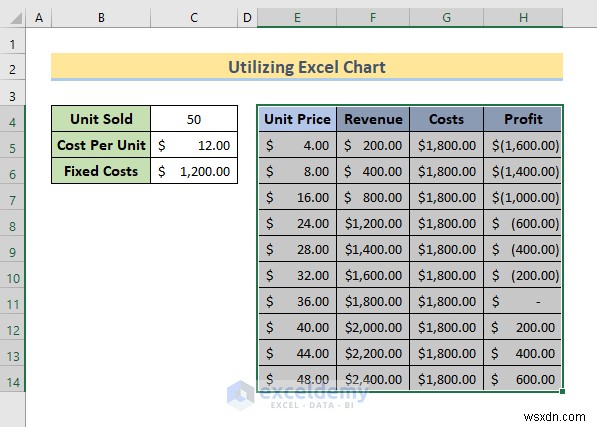Select column A header
The height and width of the screenshot is (427, 597).
point(38,18)
